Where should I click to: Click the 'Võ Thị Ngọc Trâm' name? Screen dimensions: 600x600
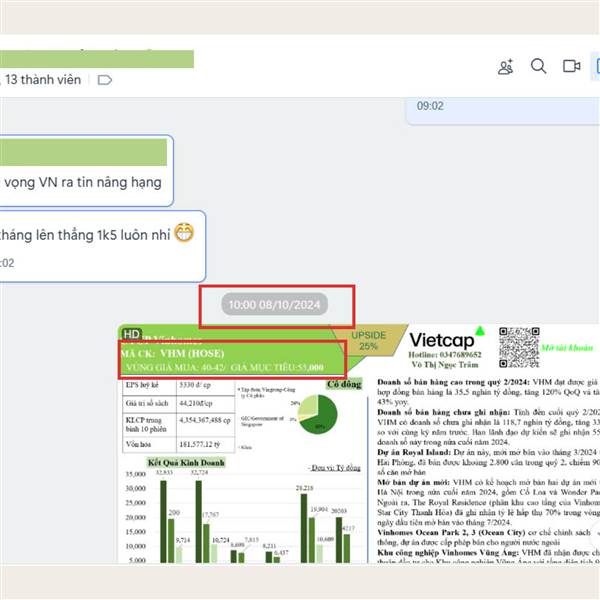(x=445, y=365)
